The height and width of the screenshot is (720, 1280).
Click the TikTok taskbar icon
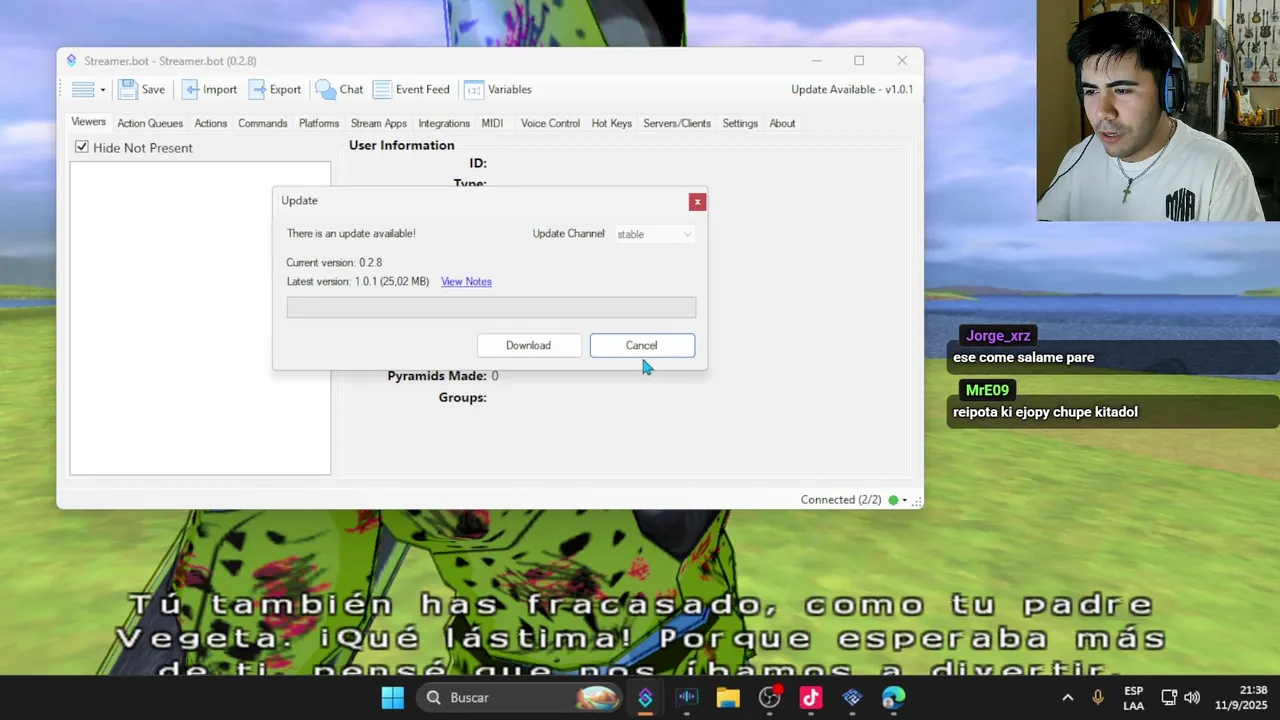coord(810,698)
